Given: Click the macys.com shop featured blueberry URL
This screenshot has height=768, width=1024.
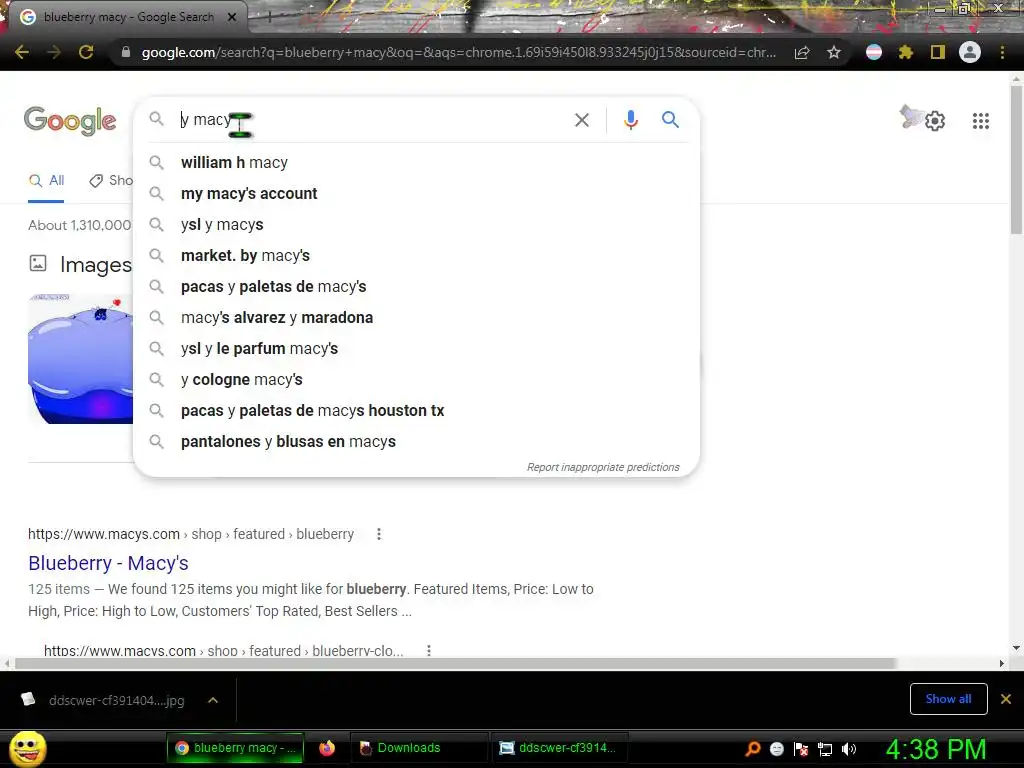Looking at the screenshot, I should click(191, 534).
